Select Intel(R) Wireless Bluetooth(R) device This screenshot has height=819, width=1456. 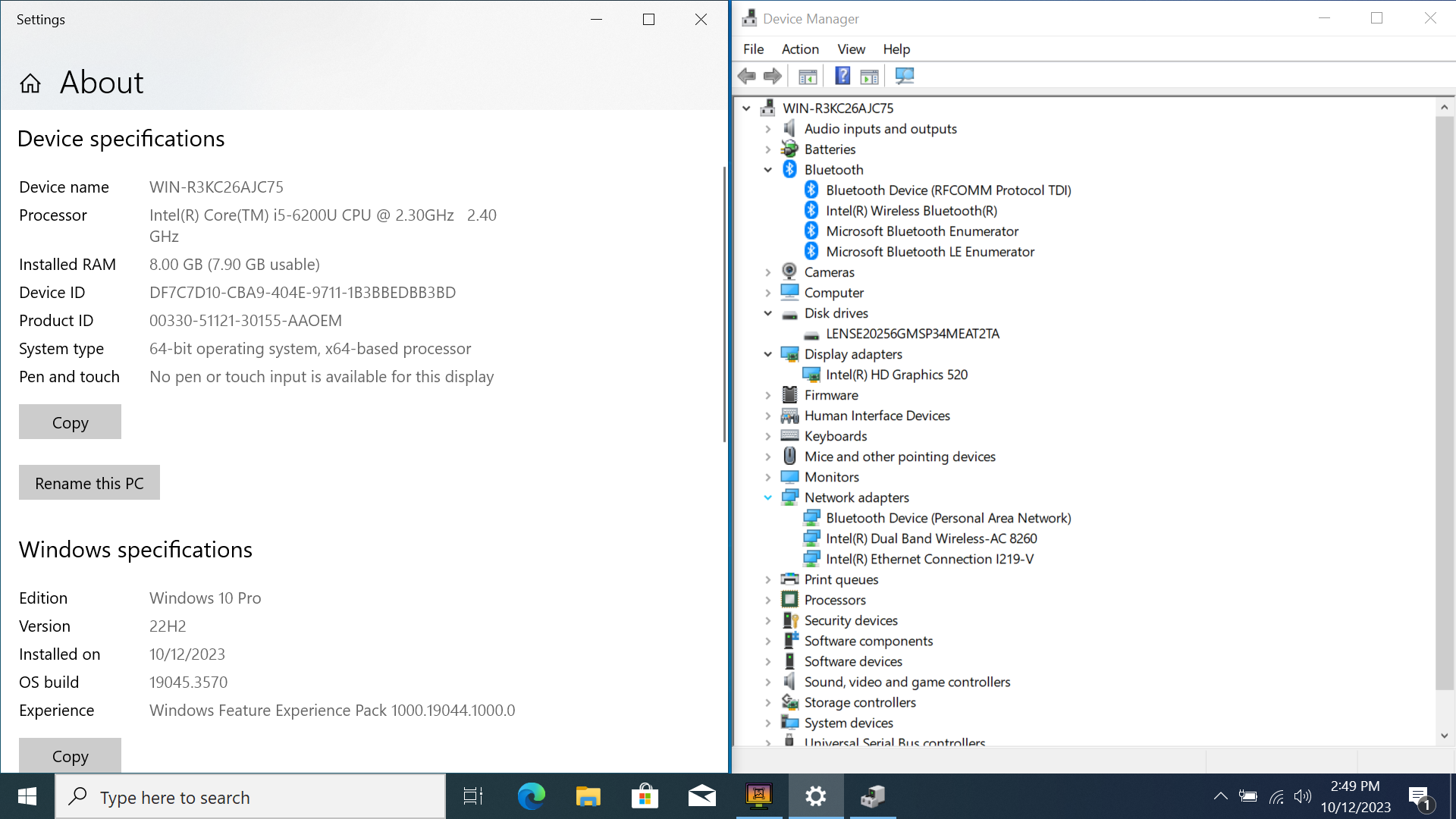[912, 211]
